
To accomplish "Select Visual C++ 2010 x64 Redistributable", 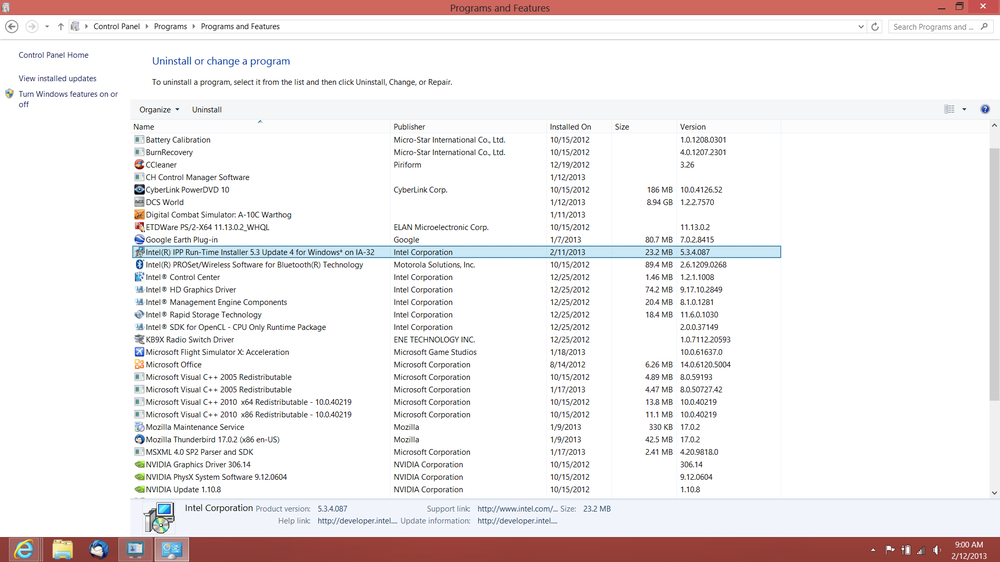I will pos(456,402).
